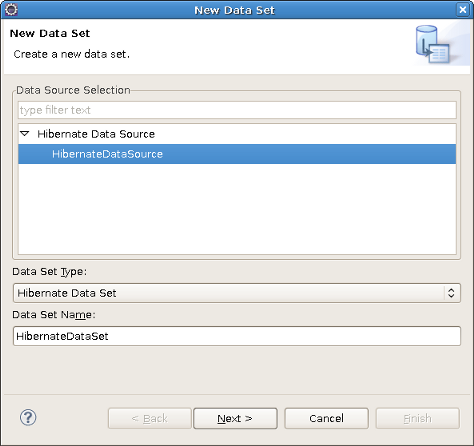Click the data set wizard banner icon

(432, 44)
